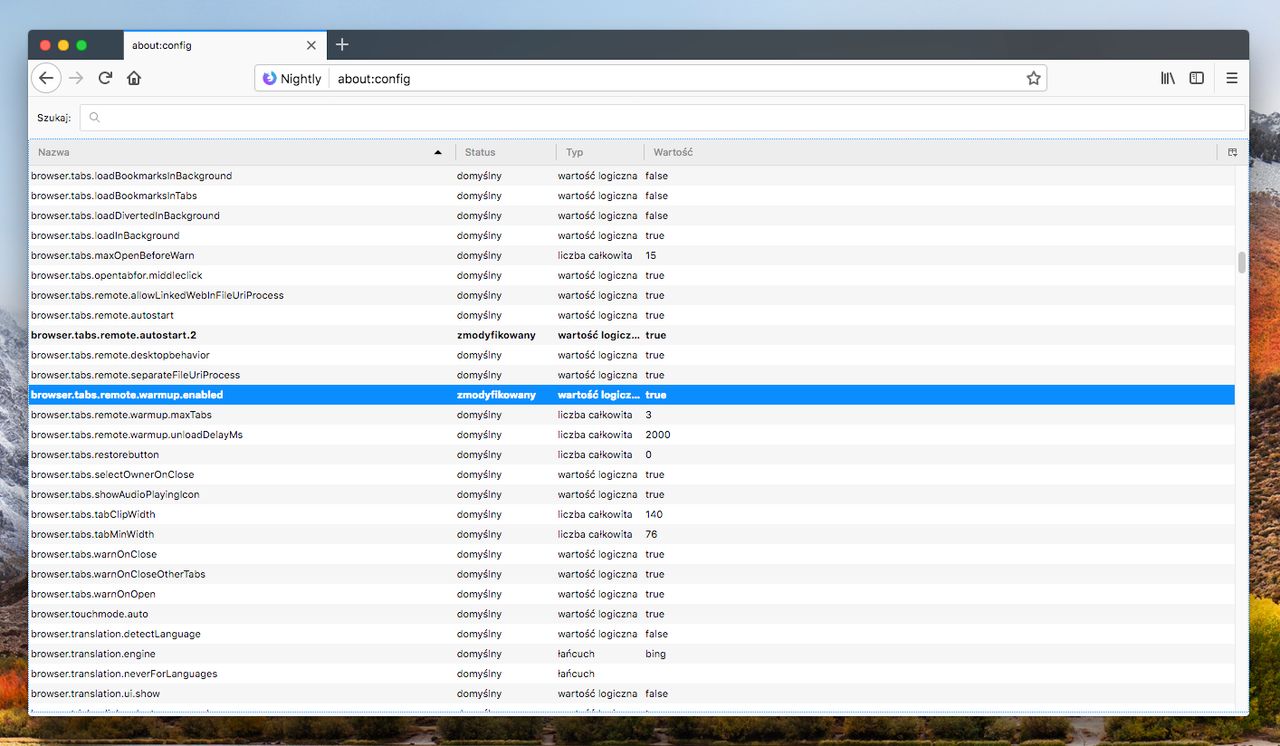Select browser.tabs.remote.separateFileUriProcess row
This screenshot has height=746, width=1280.
tap(632, 376)
